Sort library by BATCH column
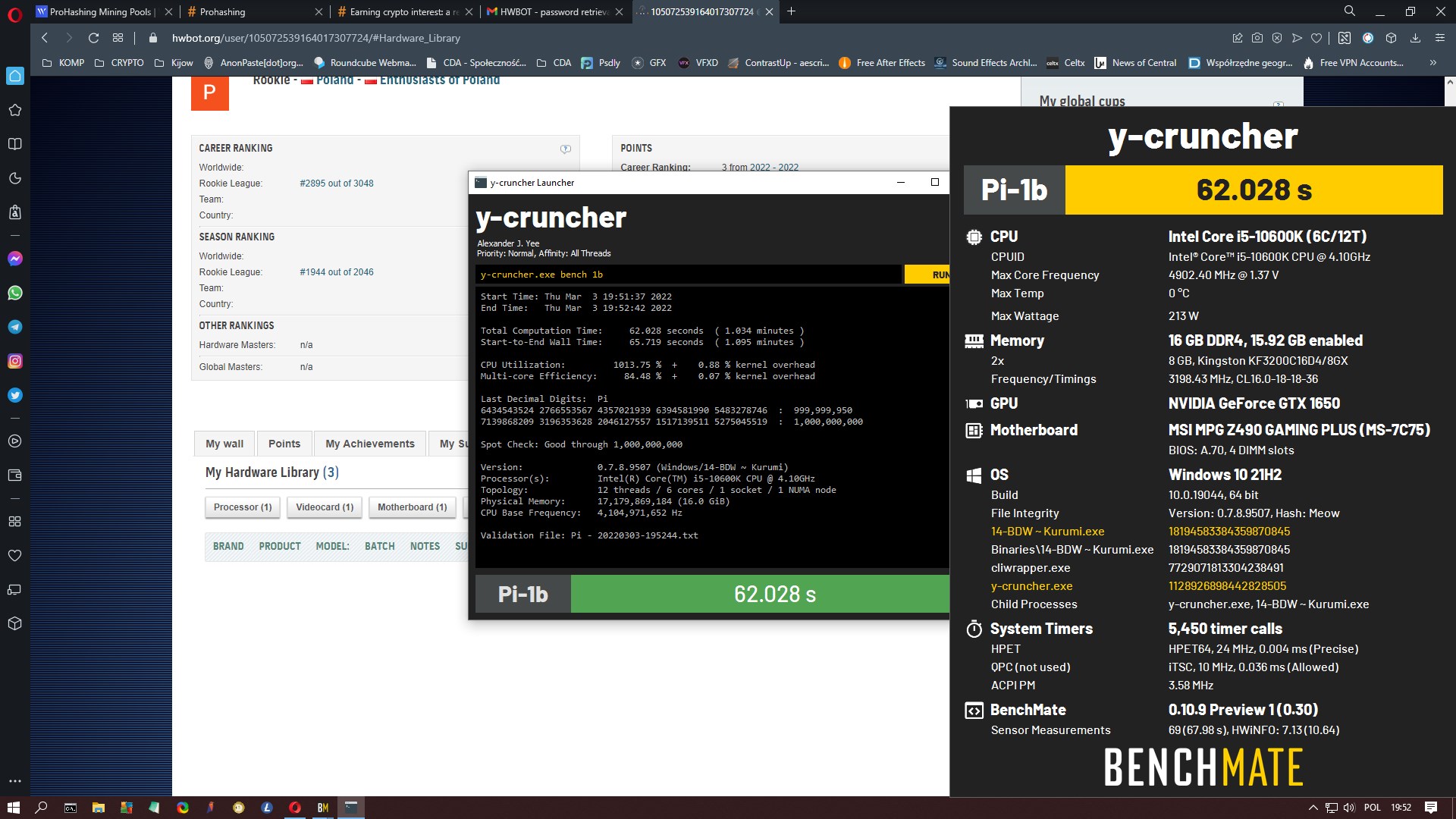Screen dimensions: 1456x819 point(379,546)
